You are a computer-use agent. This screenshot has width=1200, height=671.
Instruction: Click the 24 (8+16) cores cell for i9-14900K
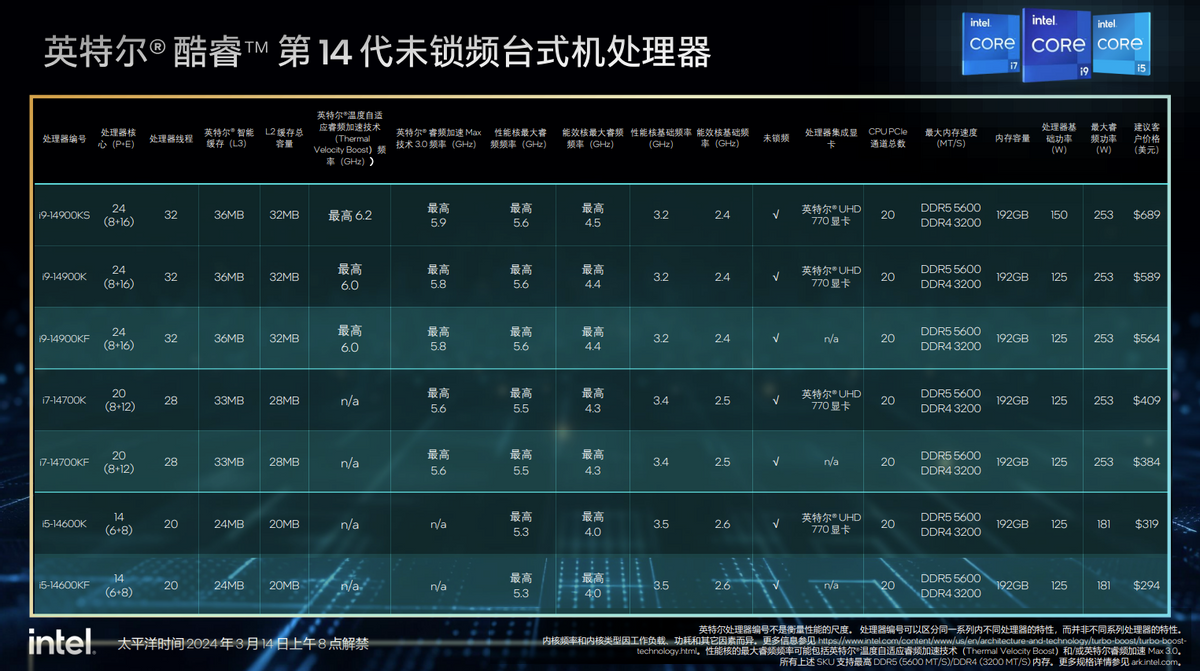tap(118, 277)
